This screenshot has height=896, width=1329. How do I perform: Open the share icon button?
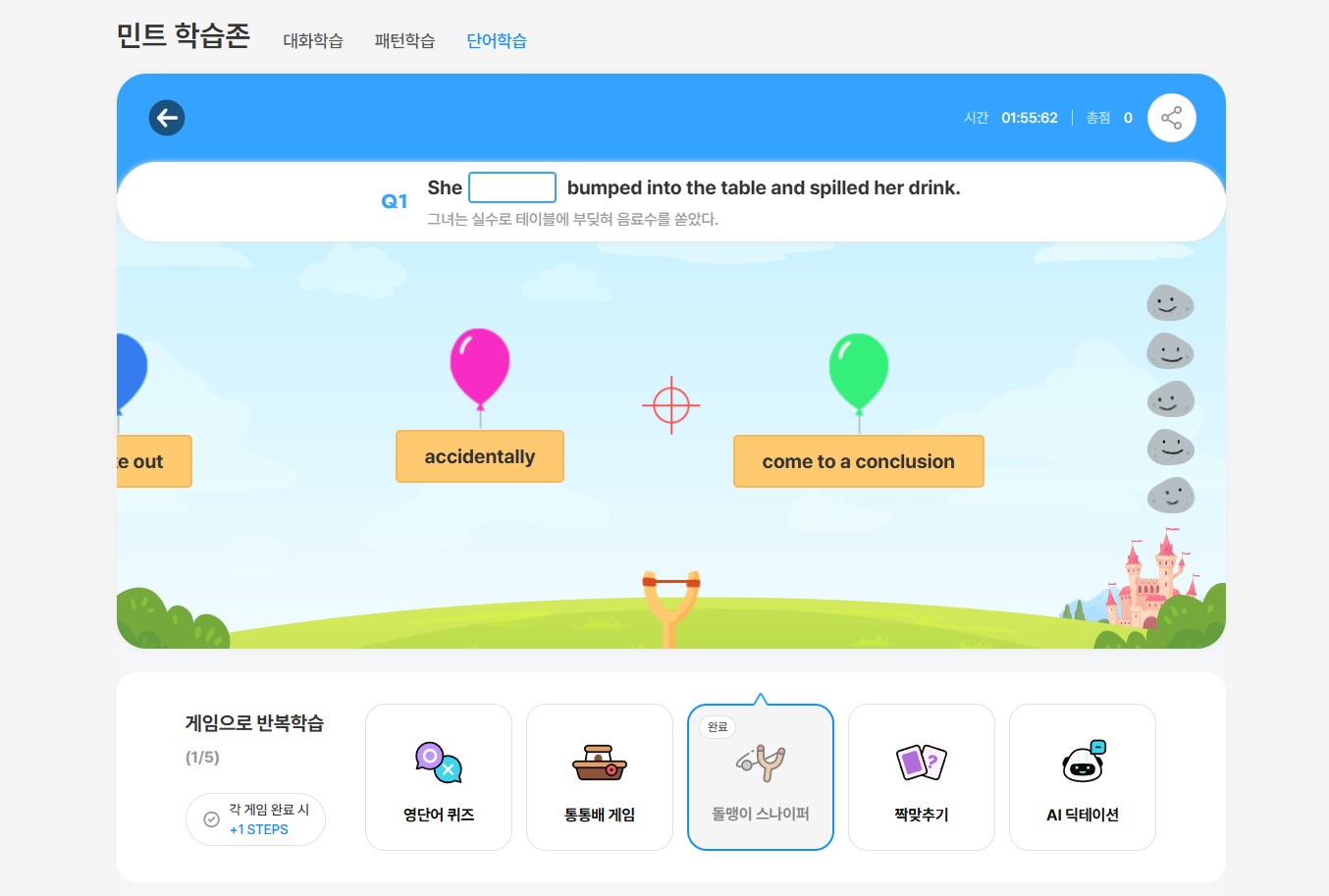click(x=1171, y=118)
